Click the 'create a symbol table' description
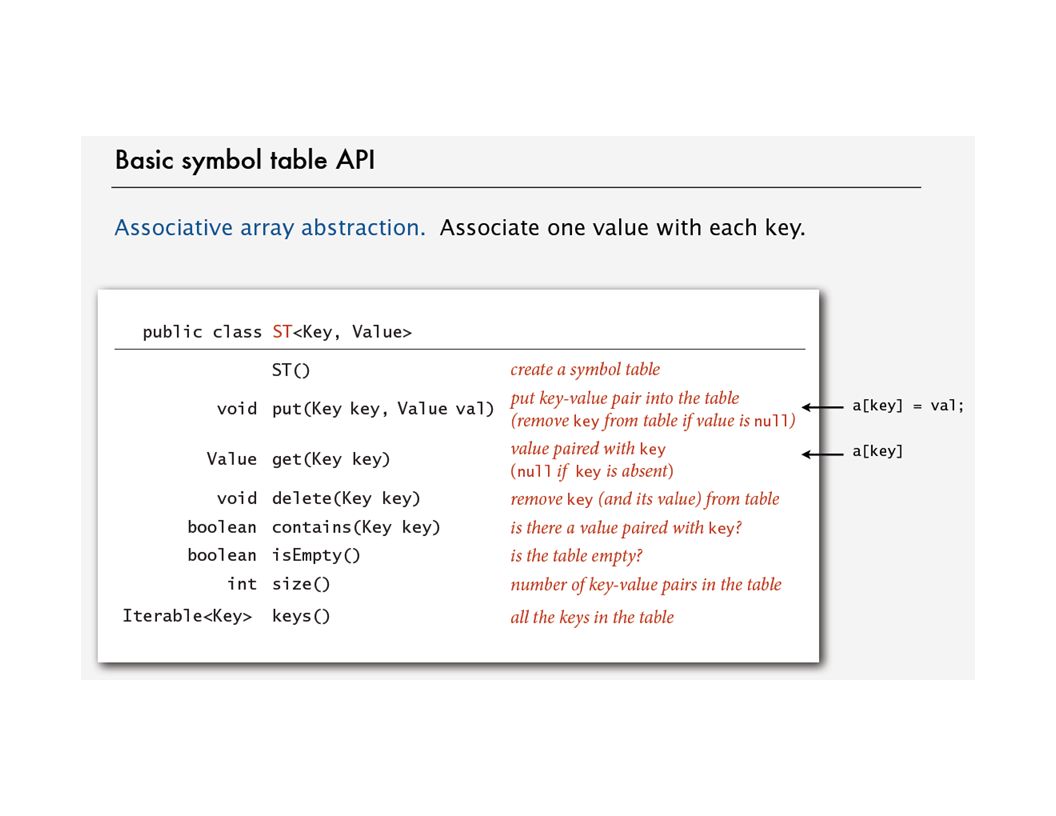Screen dimensions: 1056x816 (x=585, y=370)
